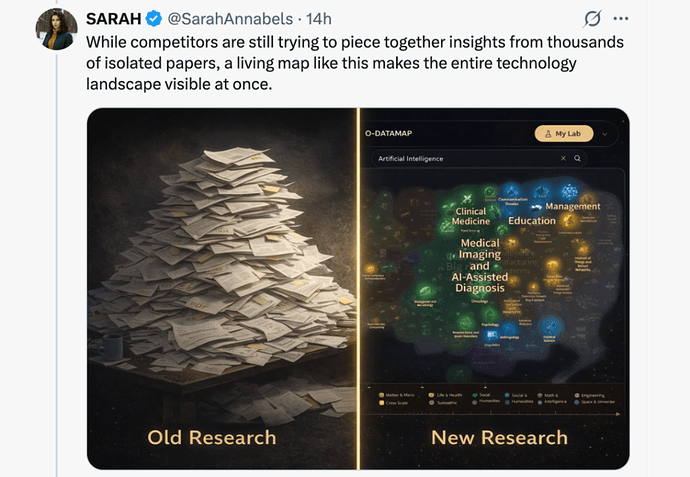This screenshot has height=477, width=690.
Task: Click the blue verified badge beside SARAH
Action: (155, 19)
